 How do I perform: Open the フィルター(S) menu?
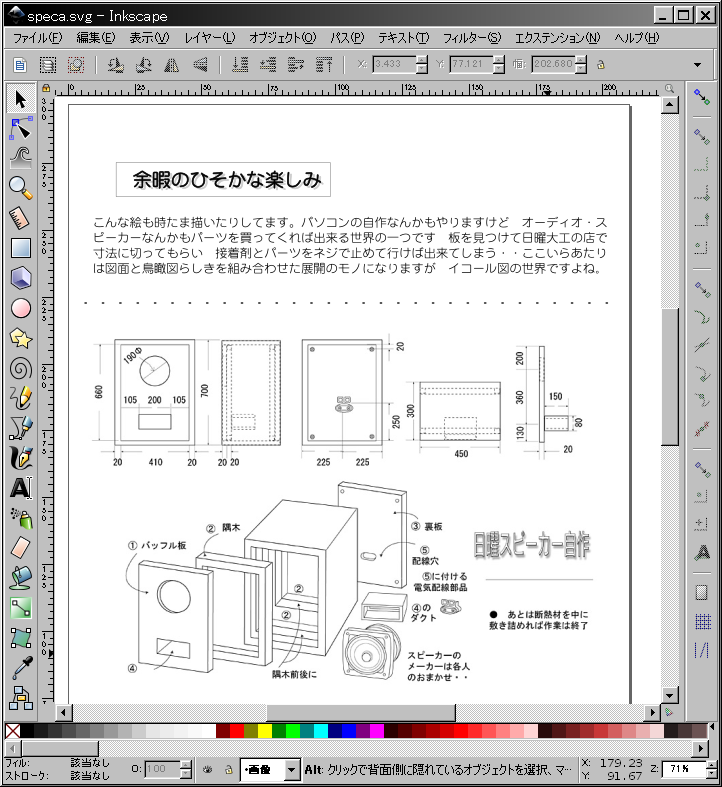[472, 38]
